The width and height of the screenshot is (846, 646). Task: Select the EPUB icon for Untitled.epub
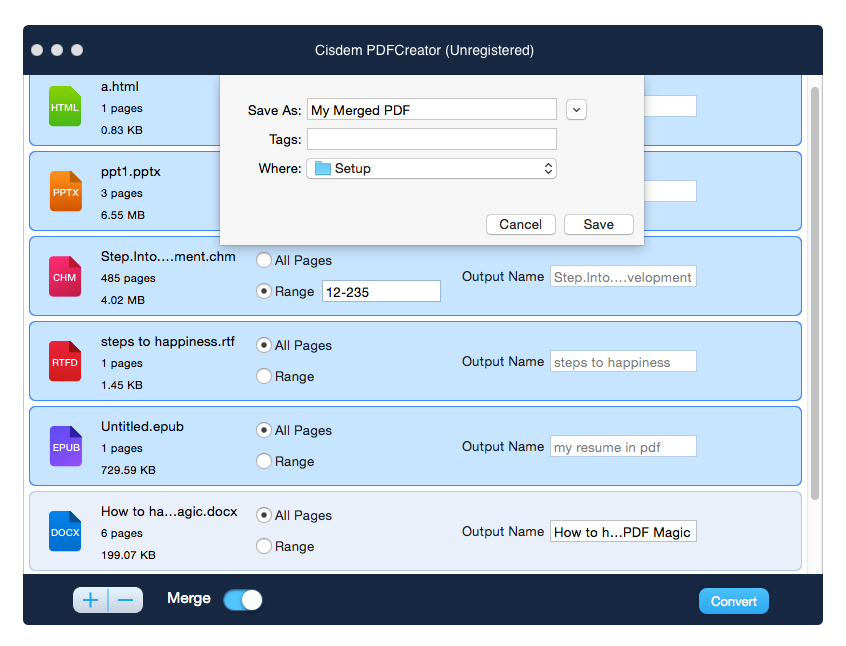(64, 447)
